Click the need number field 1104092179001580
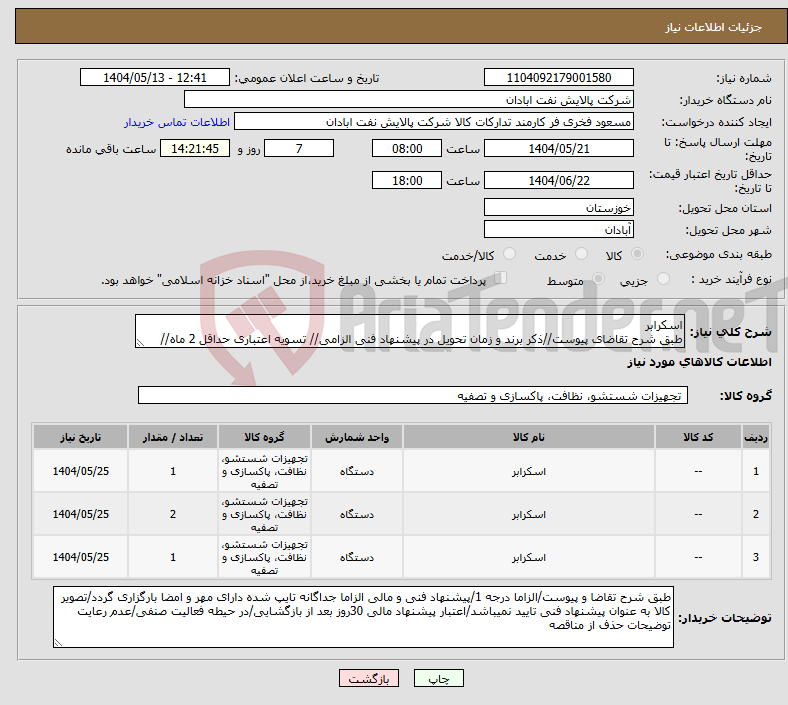This screenshot has width=788, height=705. [558, 77]
